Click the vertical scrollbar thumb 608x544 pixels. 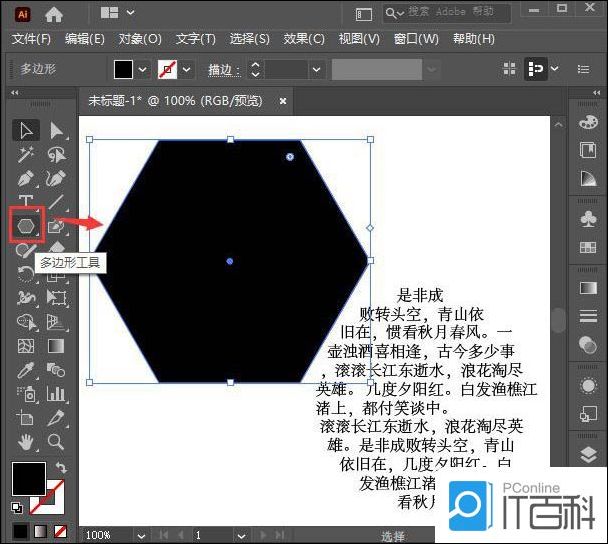[558, 320]
